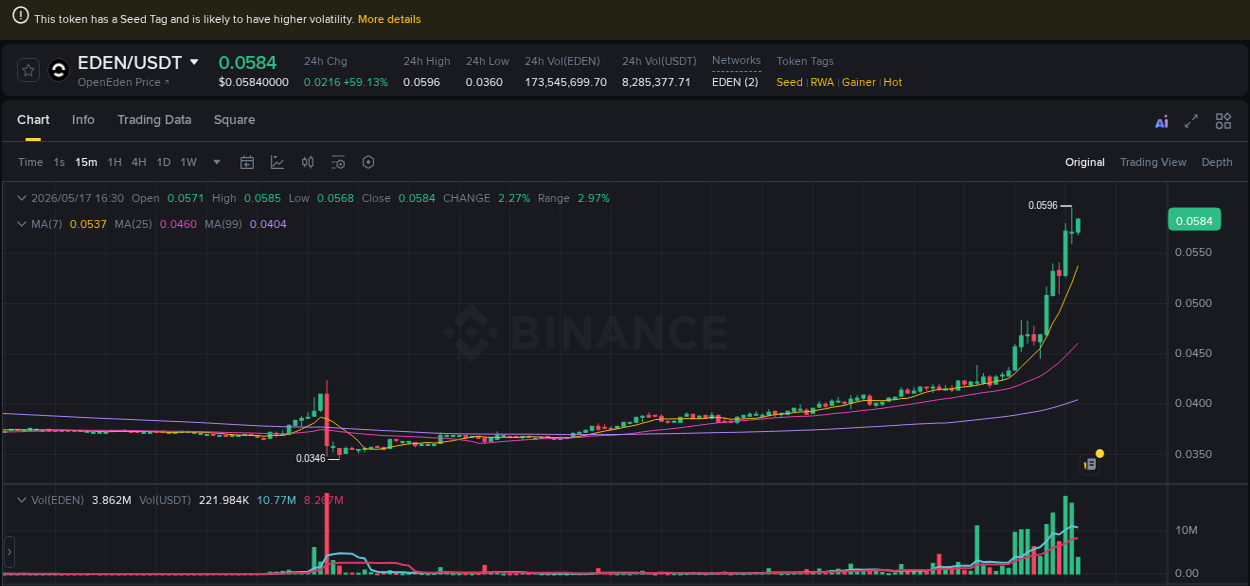Screen dimensions: 1250x586
Task: Click the RWA token tag
Action: [x=822, y=82]
